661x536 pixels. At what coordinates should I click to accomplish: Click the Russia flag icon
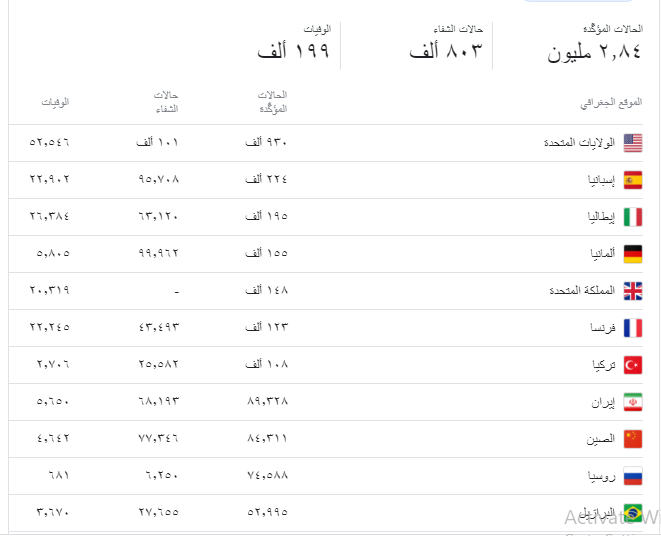click(633, 476)
